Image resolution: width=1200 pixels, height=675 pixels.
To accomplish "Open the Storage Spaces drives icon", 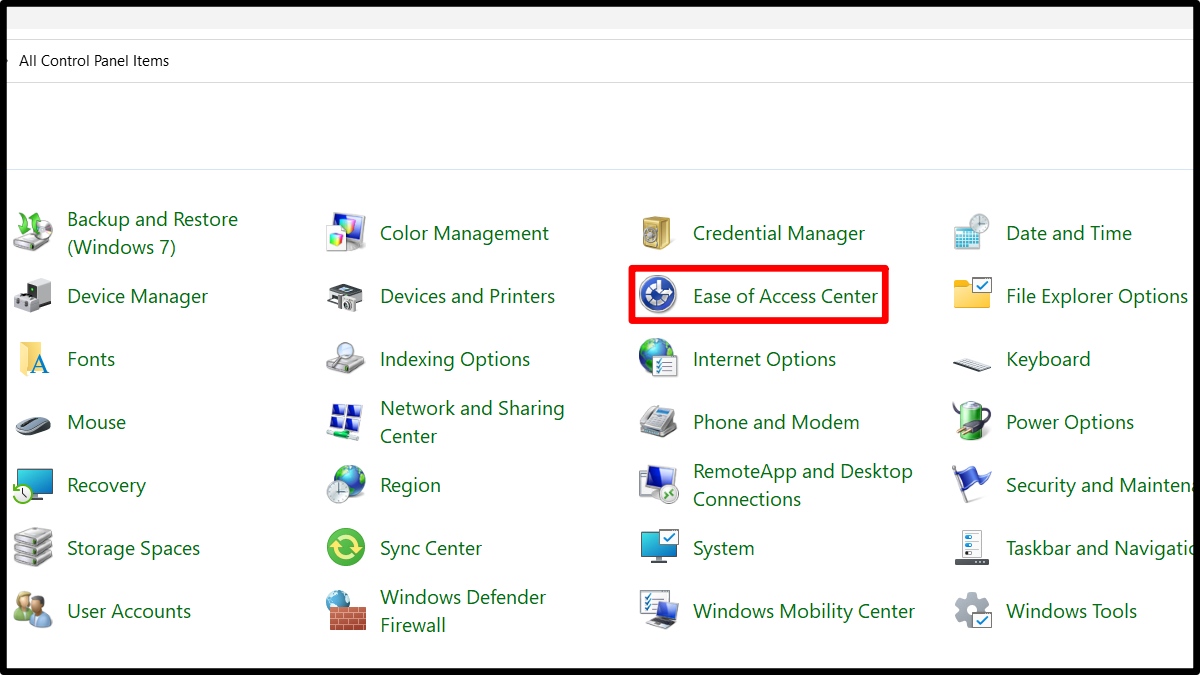I will 33,548.
